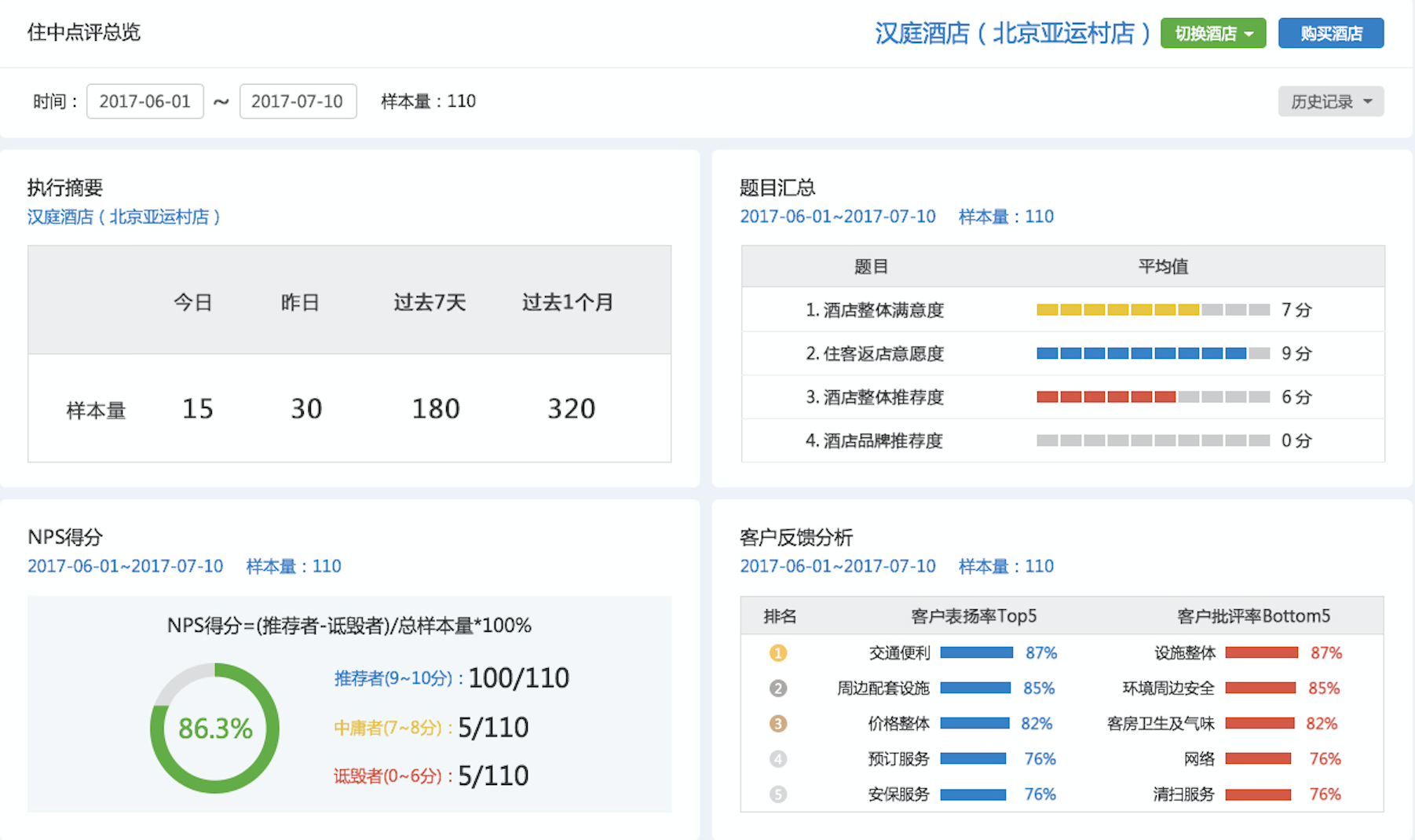Click the red bar beside 设施整体 87%
Screen dimensions: 1415x840
tap(1261, 653)
